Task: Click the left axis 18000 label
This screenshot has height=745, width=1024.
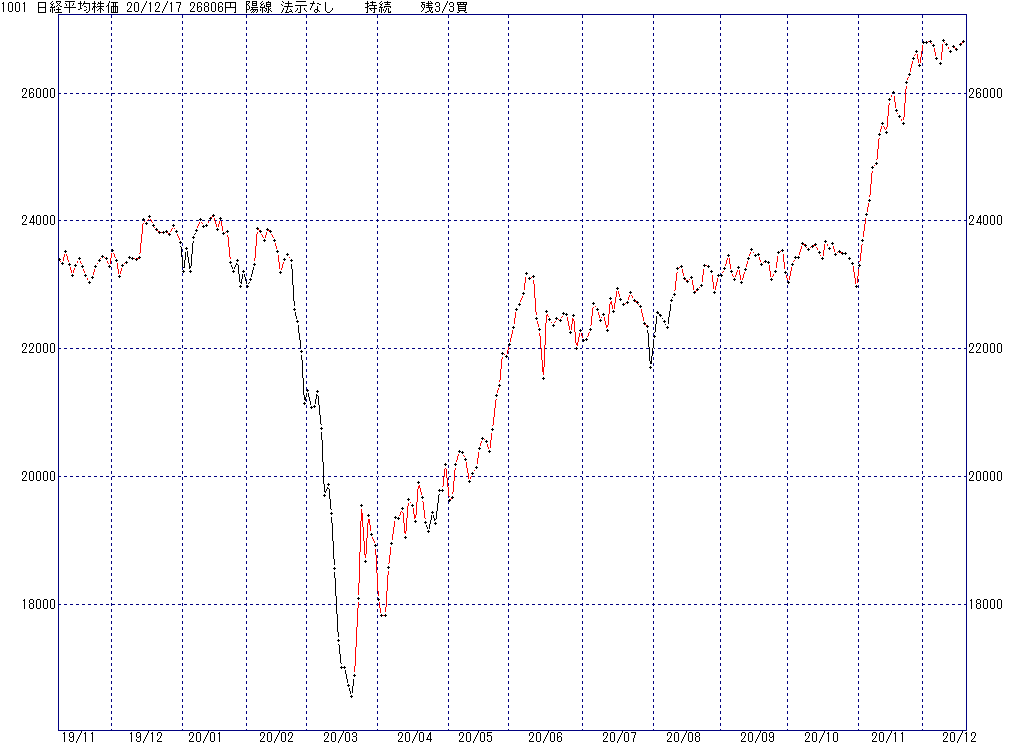Action: tap(37, 605)
